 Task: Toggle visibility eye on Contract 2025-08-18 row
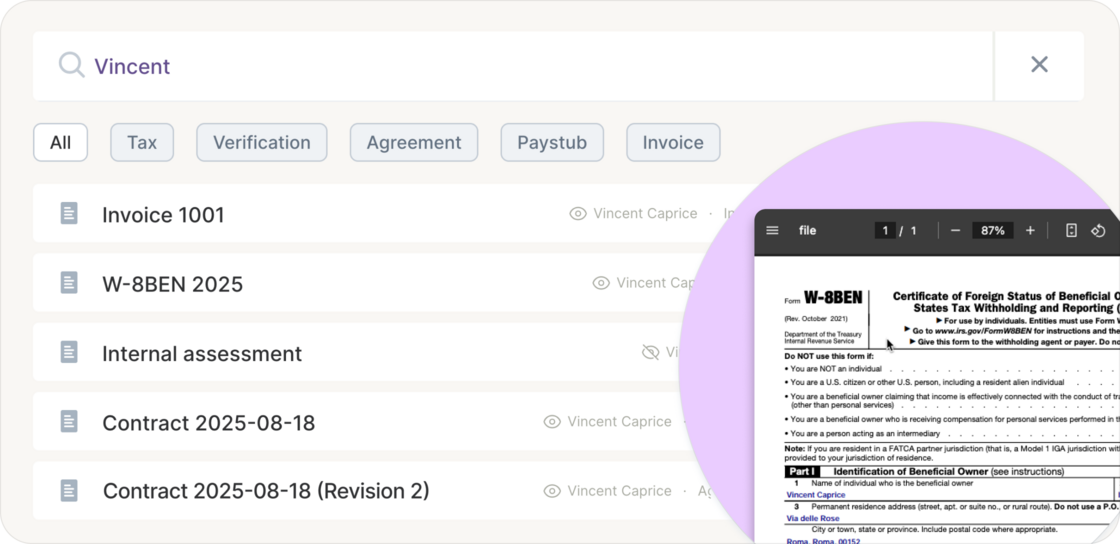[552, 421]
